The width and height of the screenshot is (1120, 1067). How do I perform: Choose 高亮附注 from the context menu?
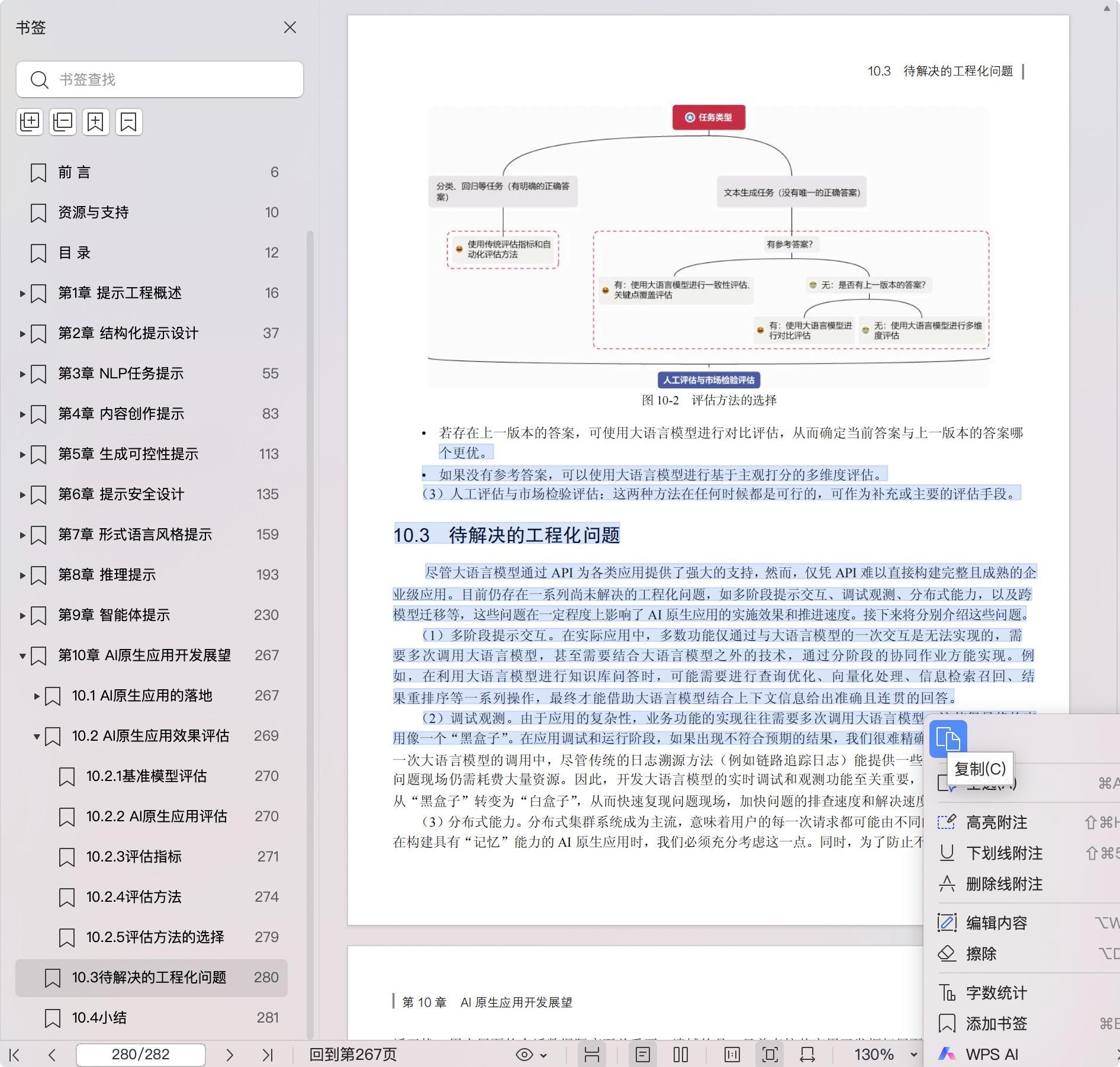pos(996,822)
